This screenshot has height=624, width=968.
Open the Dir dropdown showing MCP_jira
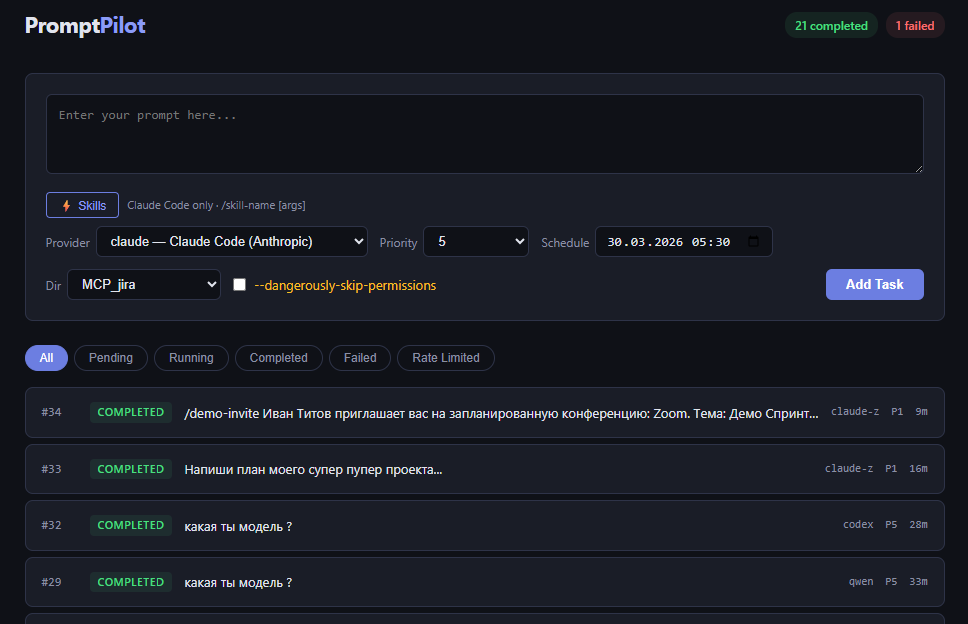pos(144,285)
